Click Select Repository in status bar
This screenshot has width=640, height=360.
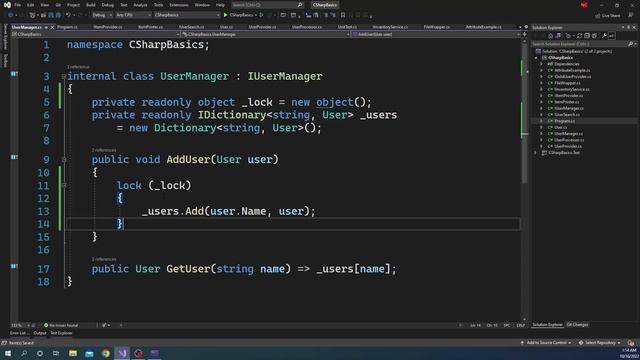pos(600,343)
